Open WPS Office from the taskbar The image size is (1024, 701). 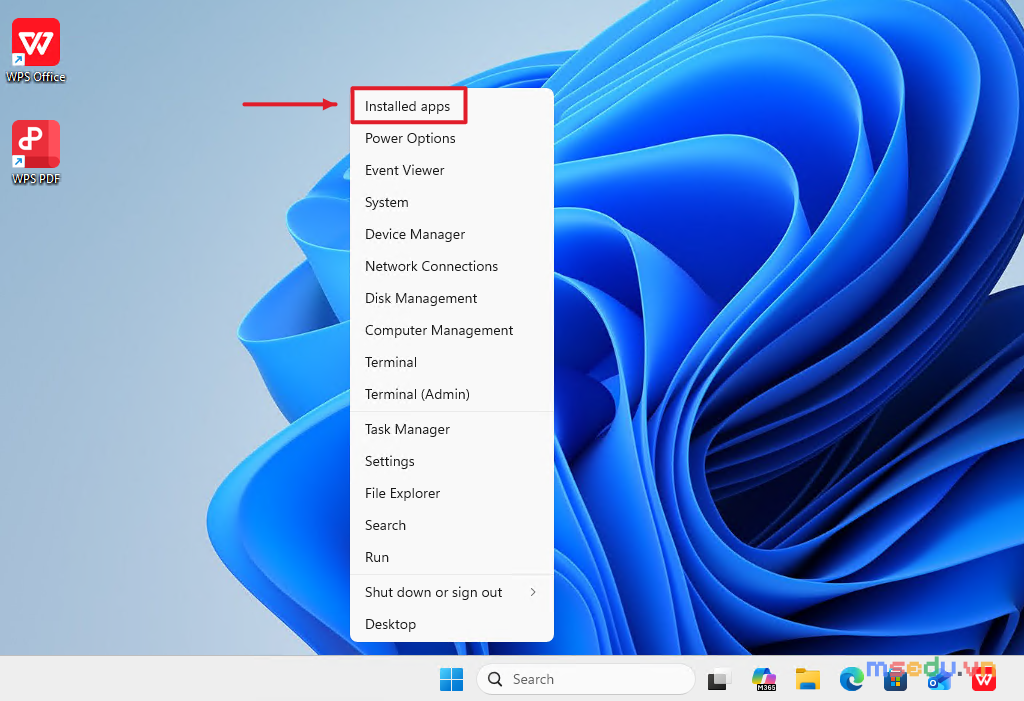tap(984, 679)
